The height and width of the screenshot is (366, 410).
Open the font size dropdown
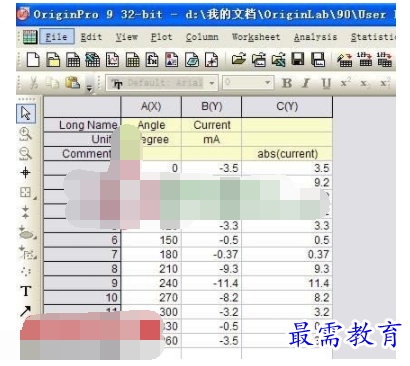[x=248, y=82]
